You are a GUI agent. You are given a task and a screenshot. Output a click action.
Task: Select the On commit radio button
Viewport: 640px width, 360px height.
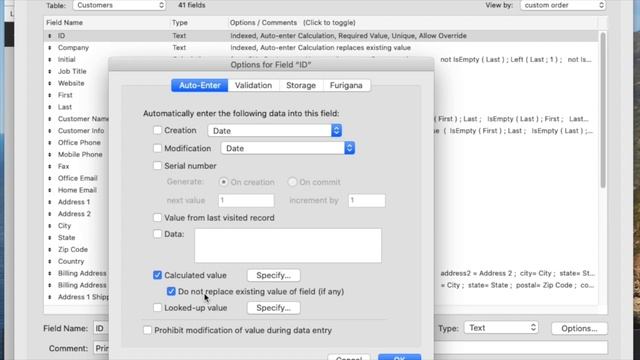click(292, 182)
